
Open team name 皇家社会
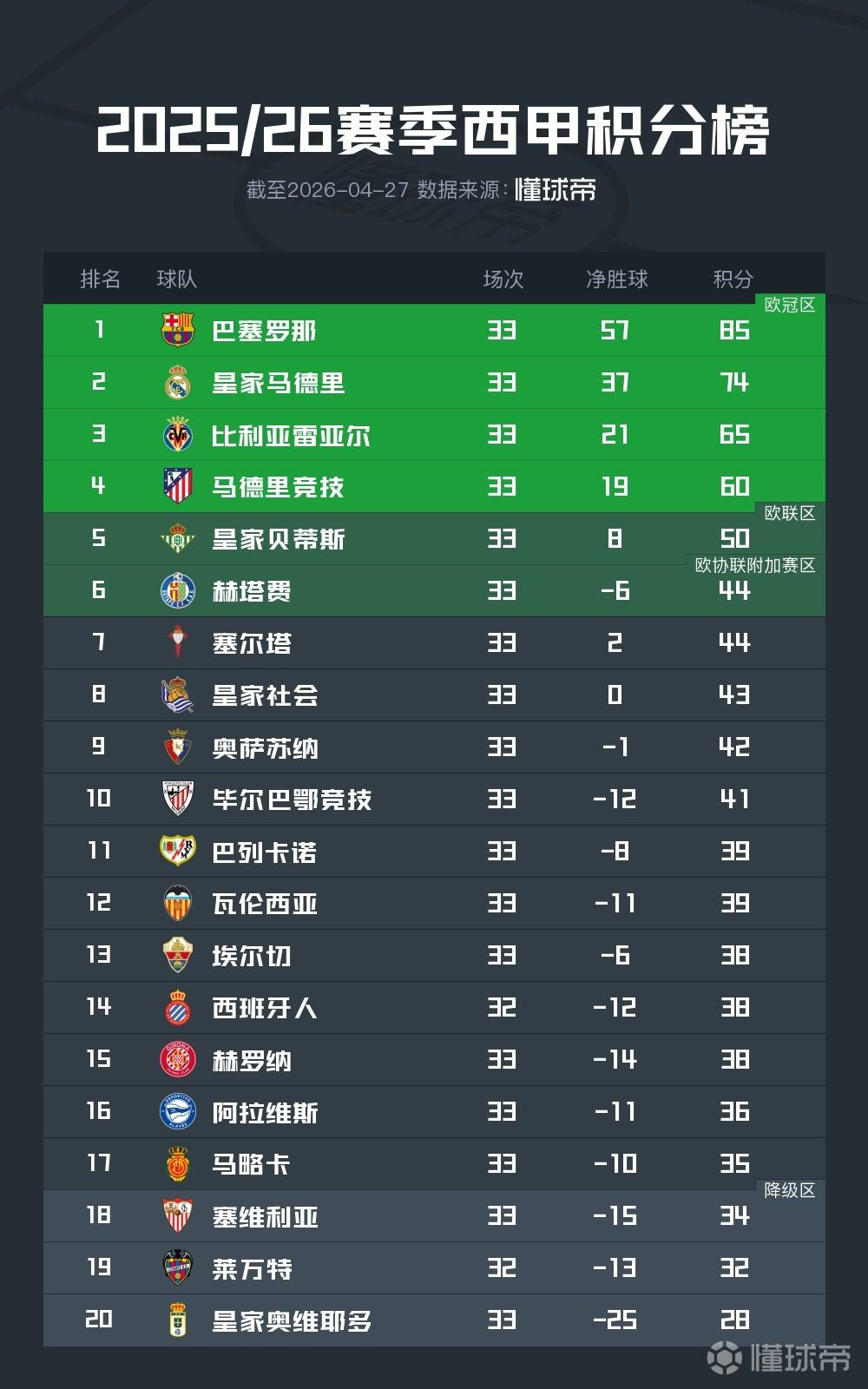pos(266,695)
